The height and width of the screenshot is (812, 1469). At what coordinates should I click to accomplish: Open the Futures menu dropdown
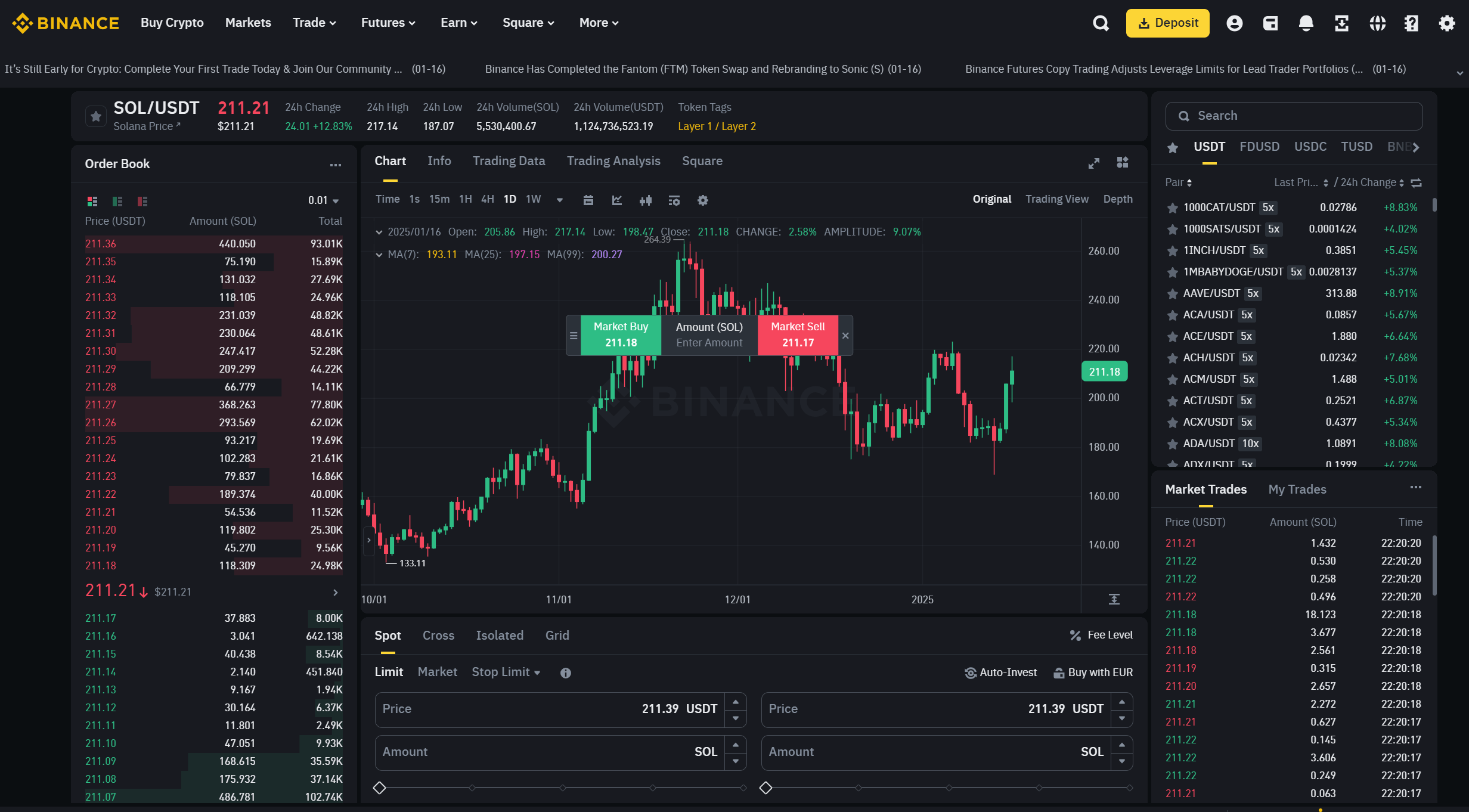[x=388, y=23]
